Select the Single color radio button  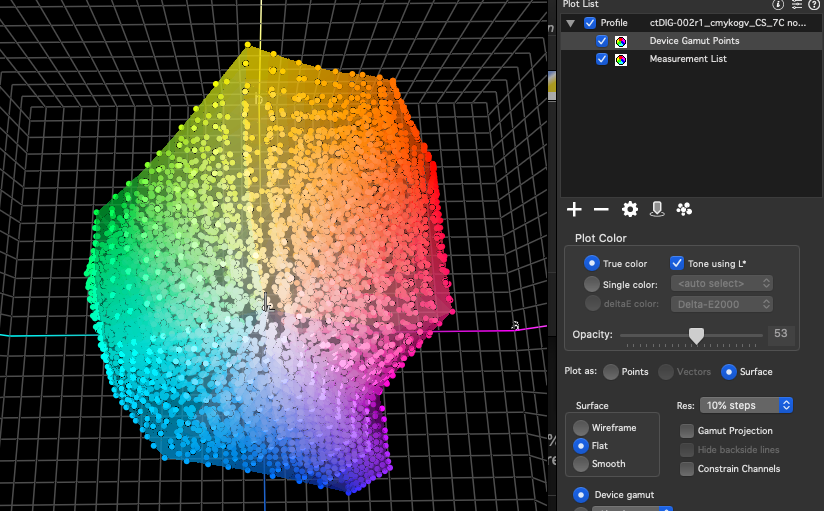592,284
